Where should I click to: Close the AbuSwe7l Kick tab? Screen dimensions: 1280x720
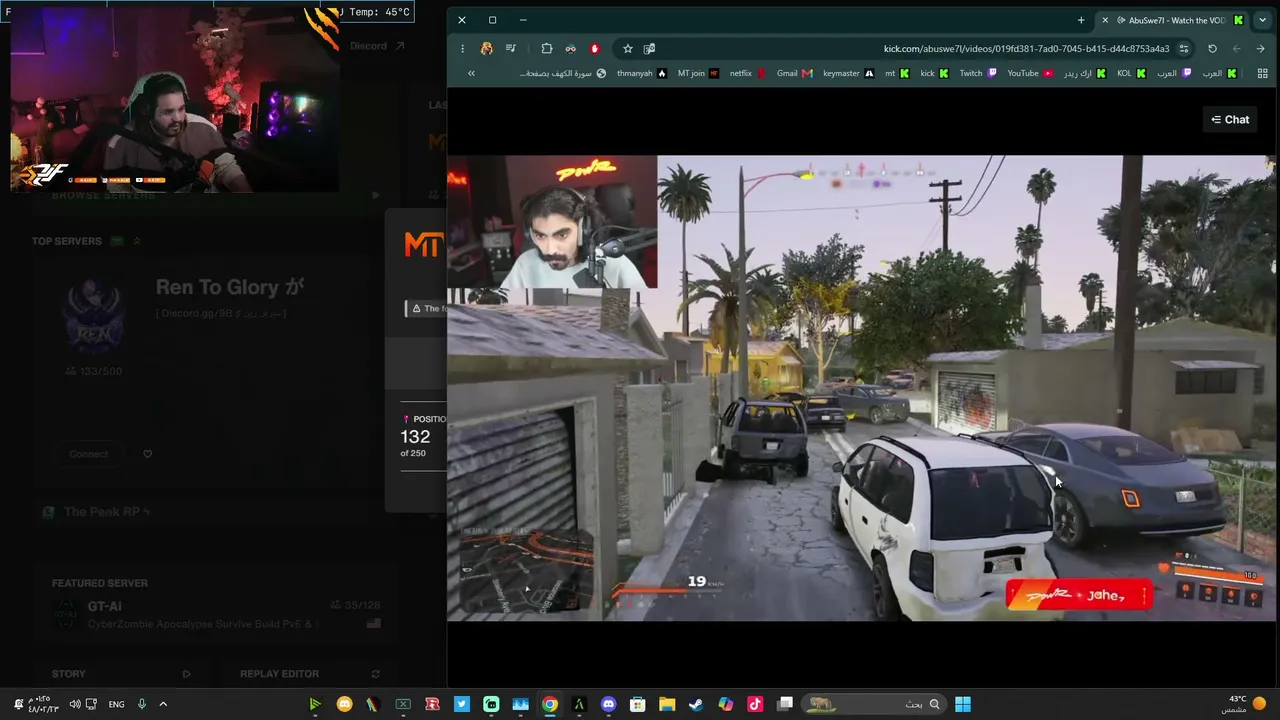1105,20
